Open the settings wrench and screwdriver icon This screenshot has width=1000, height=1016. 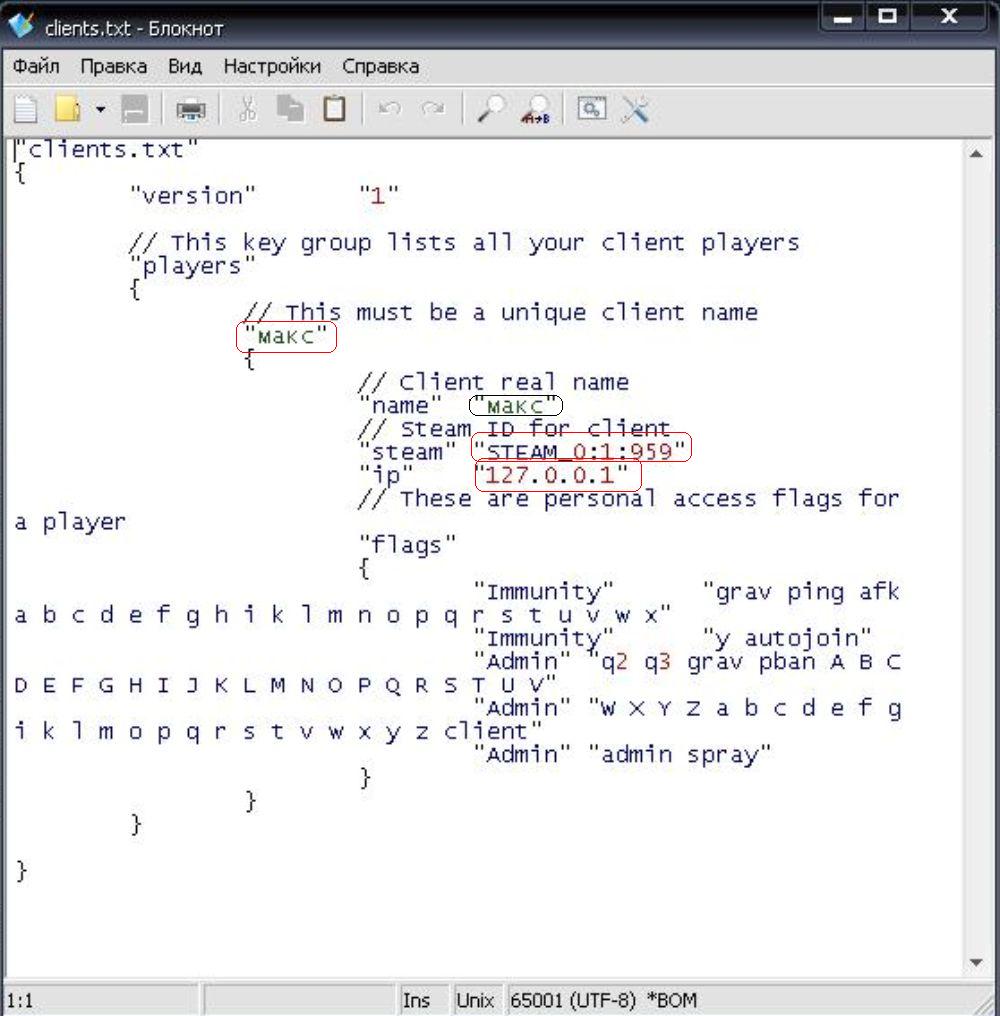click(636, 109)
